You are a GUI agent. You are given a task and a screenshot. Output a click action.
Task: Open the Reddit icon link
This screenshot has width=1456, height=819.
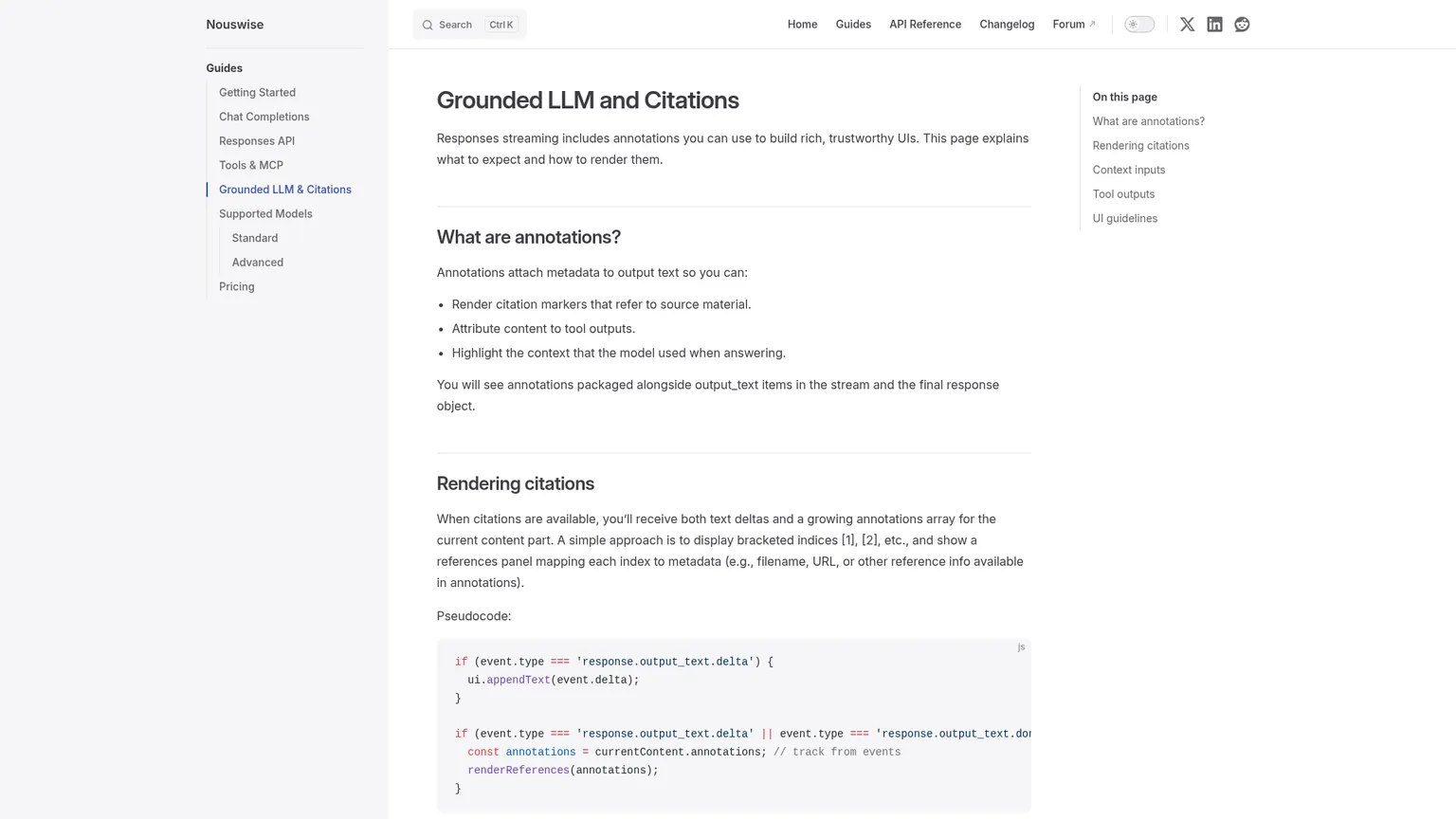1242,25
